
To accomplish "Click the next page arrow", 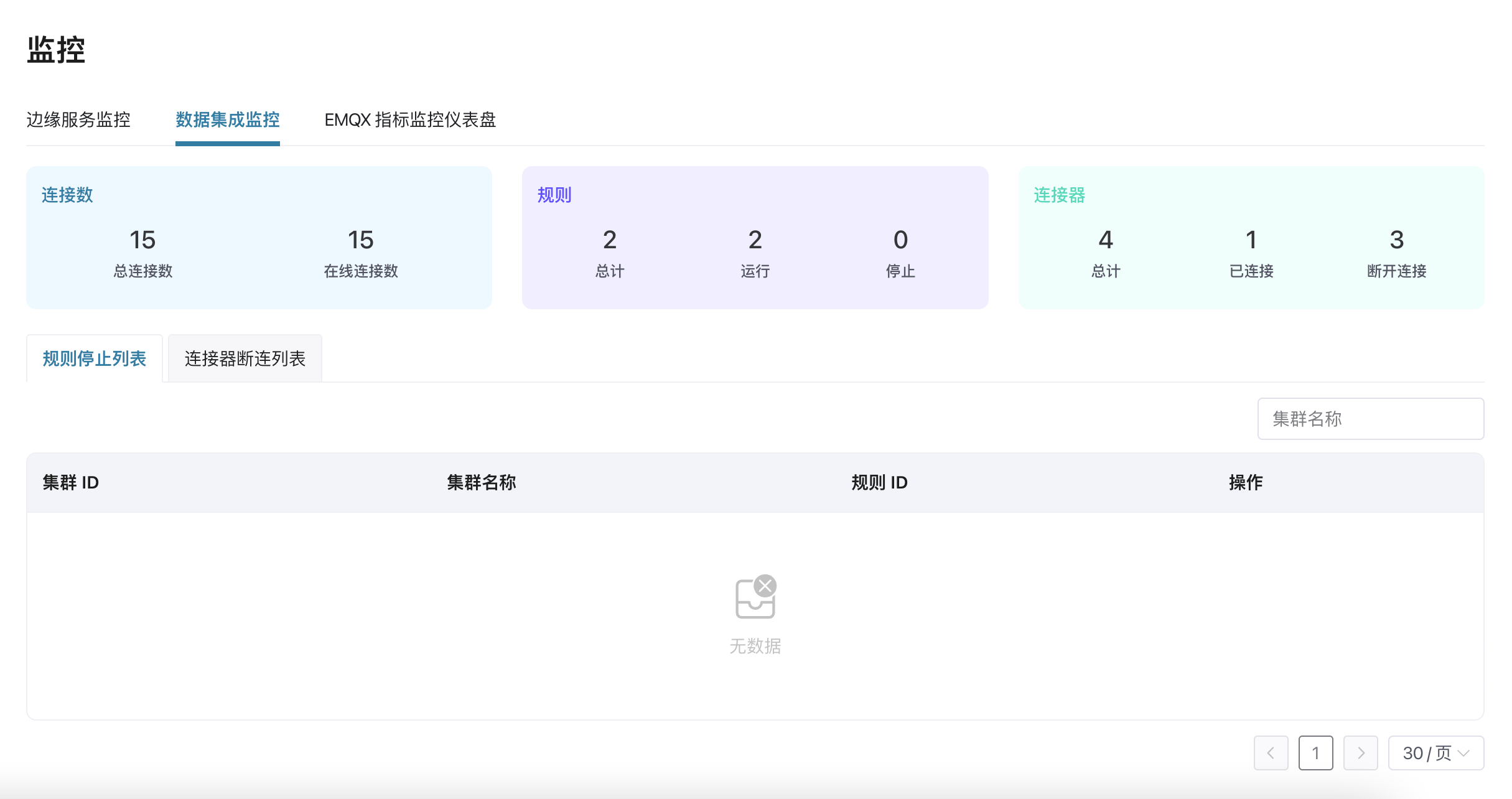I will [x=1360, y=753].
